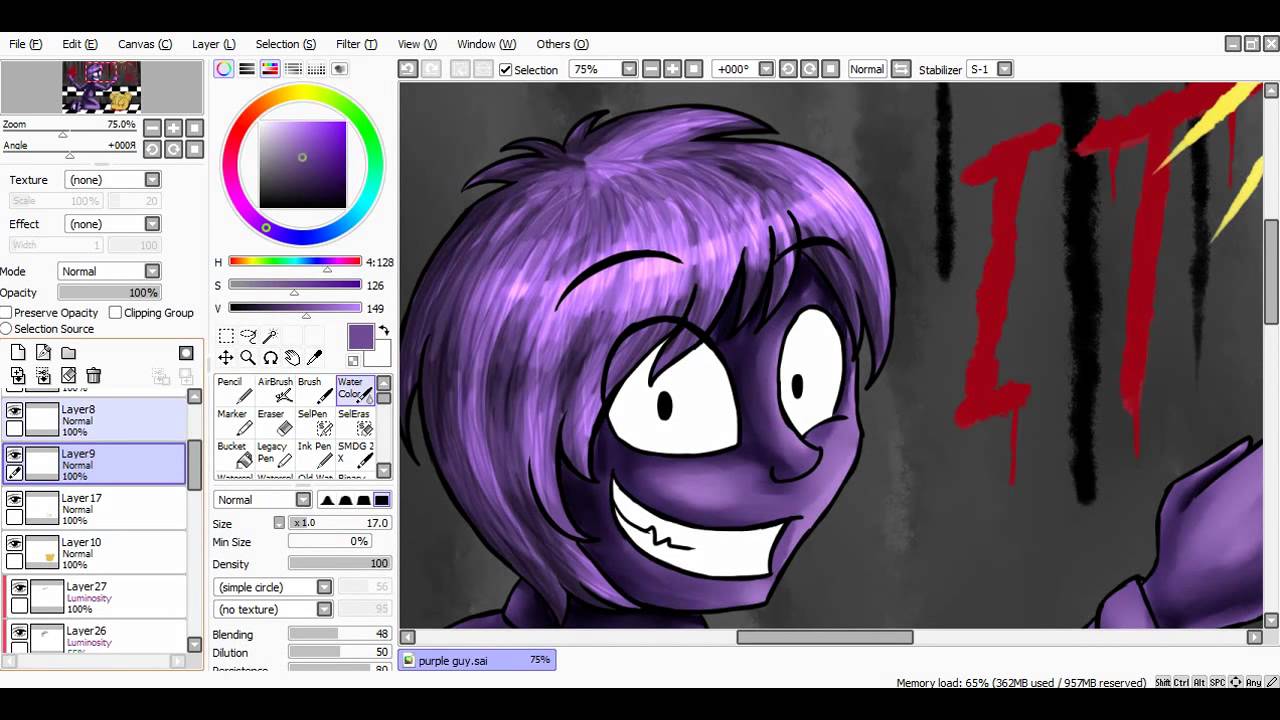Click the undo arrow in the toolbar
1280x720 pixels.
pos(408,69)
